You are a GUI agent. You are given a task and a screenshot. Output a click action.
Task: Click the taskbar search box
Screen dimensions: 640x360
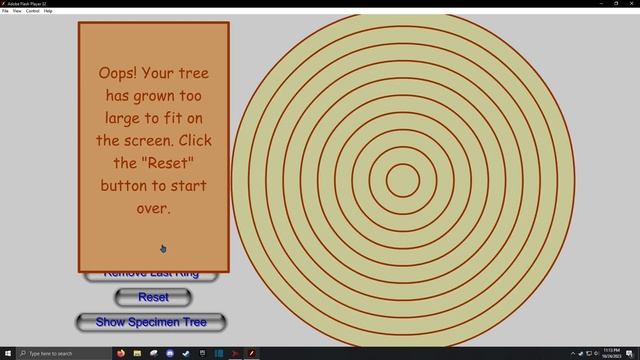[x=64, y=353]
